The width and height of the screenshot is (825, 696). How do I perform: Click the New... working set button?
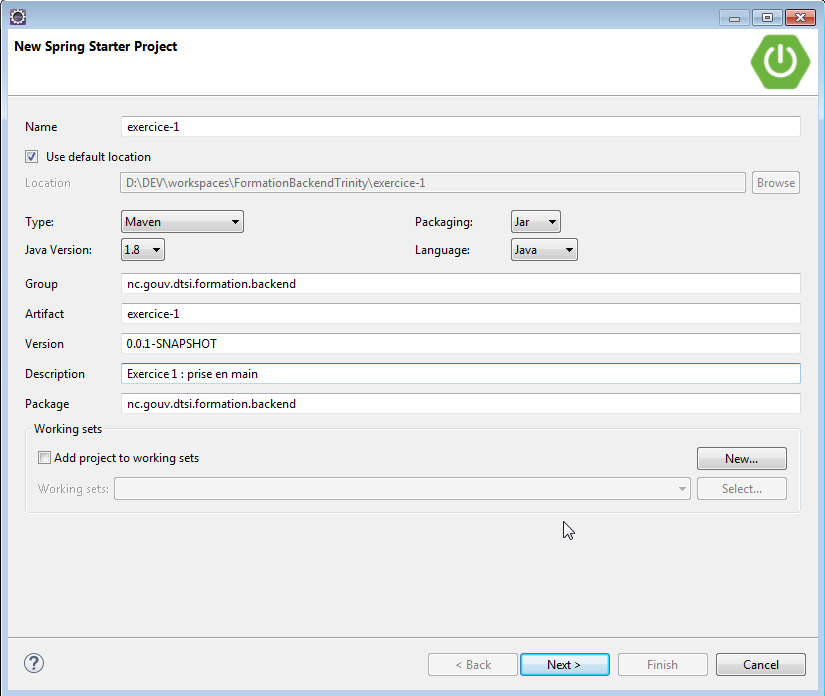[741, 458]
